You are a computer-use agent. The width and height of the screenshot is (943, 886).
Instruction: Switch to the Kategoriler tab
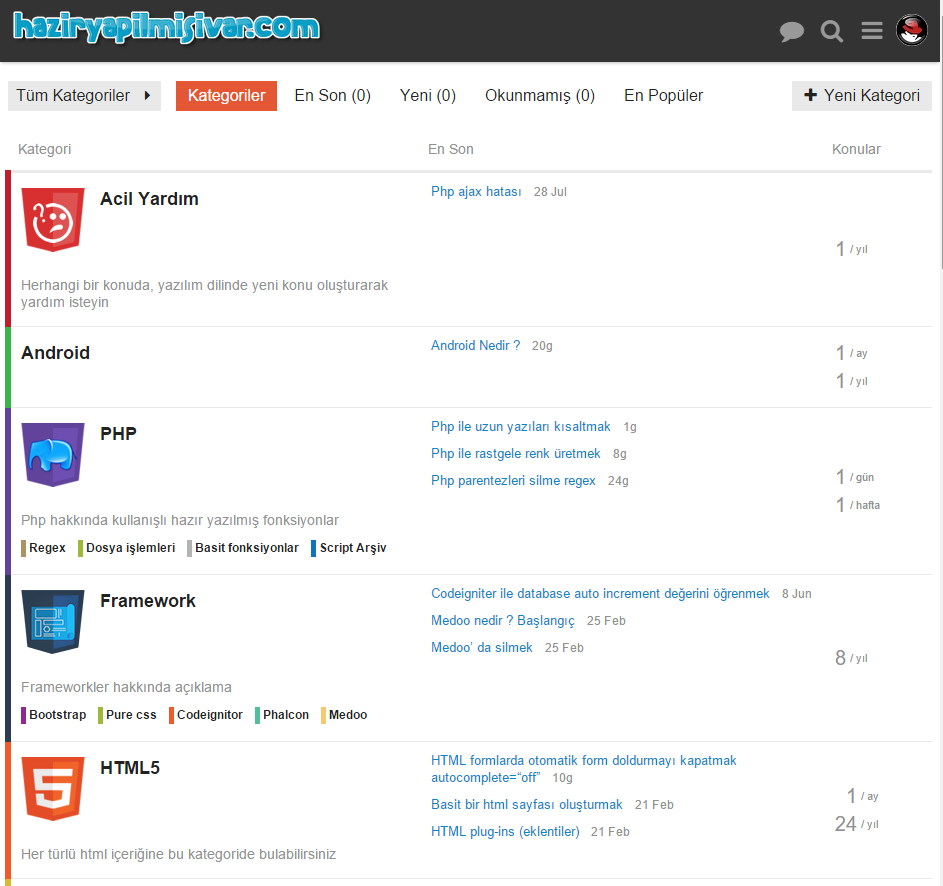[226, 96]
